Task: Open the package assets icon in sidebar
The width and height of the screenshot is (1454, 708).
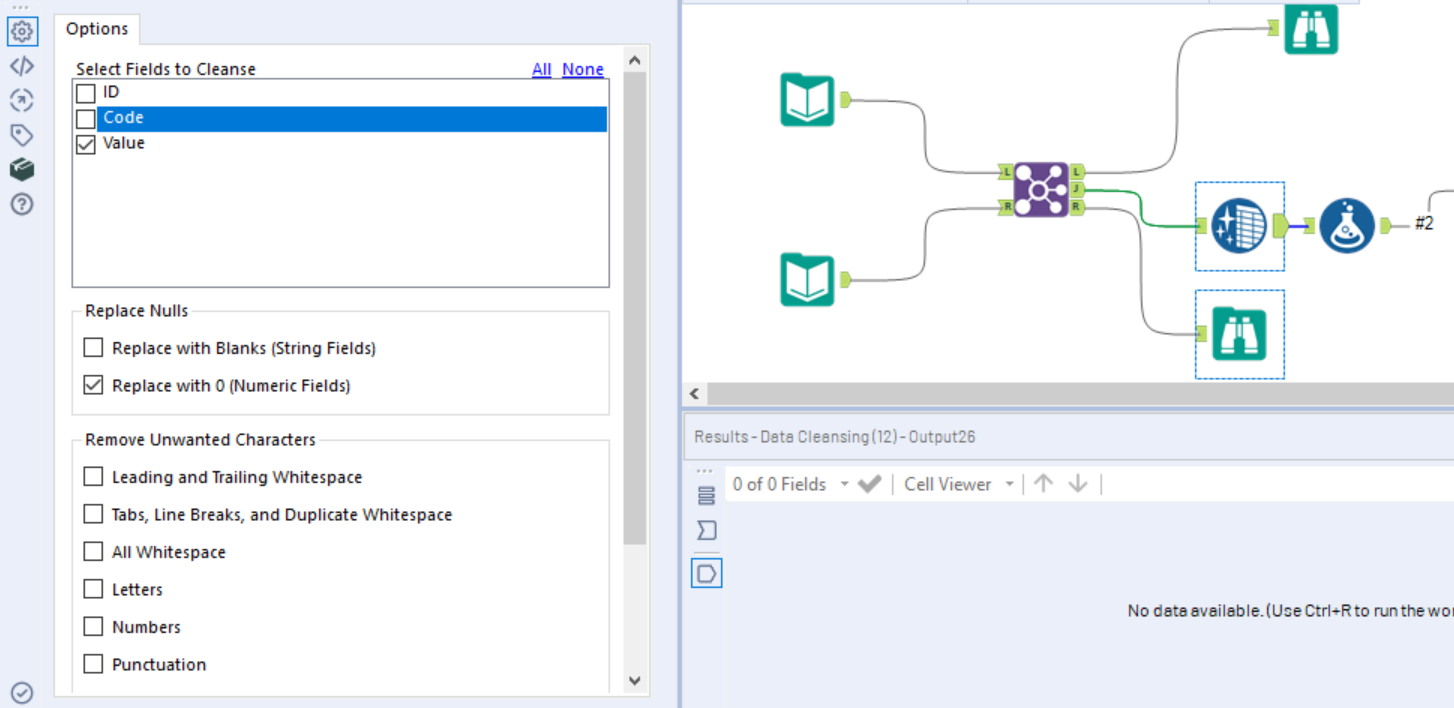Action: pyautogui.click(x=22, y=169)
